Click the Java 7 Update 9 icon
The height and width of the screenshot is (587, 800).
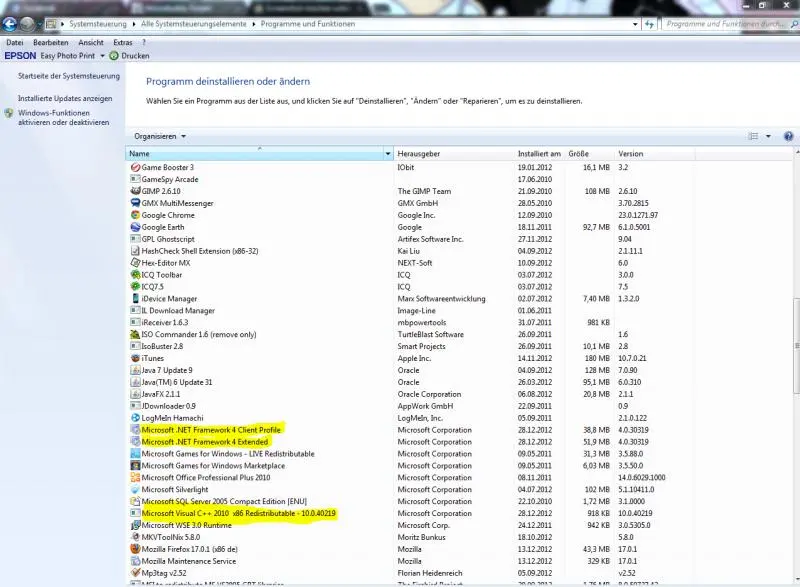(x=135, y=370)
